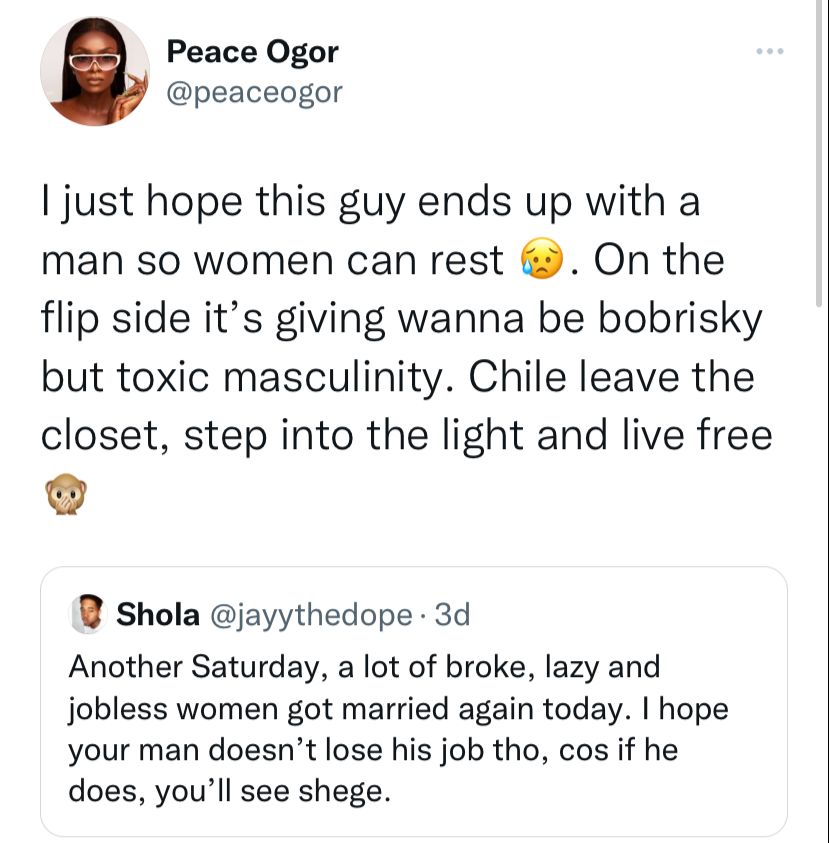Click the Shola name in quoted tweet
Viewport: 829px width, 843px height.
[x=158, y=615]
